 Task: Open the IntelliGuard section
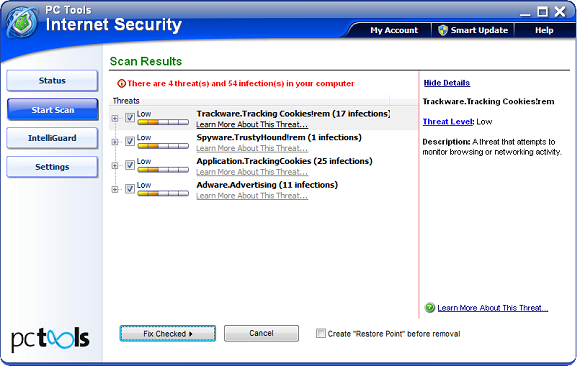tap(52, 138)
